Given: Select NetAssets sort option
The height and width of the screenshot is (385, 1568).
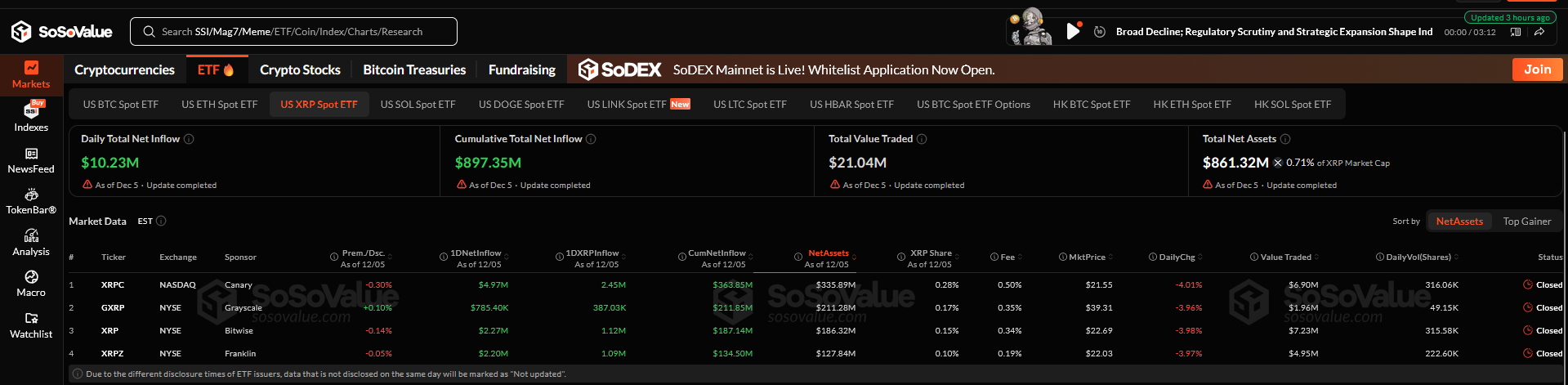Looking at the screenshot, I should (1459, 222).
